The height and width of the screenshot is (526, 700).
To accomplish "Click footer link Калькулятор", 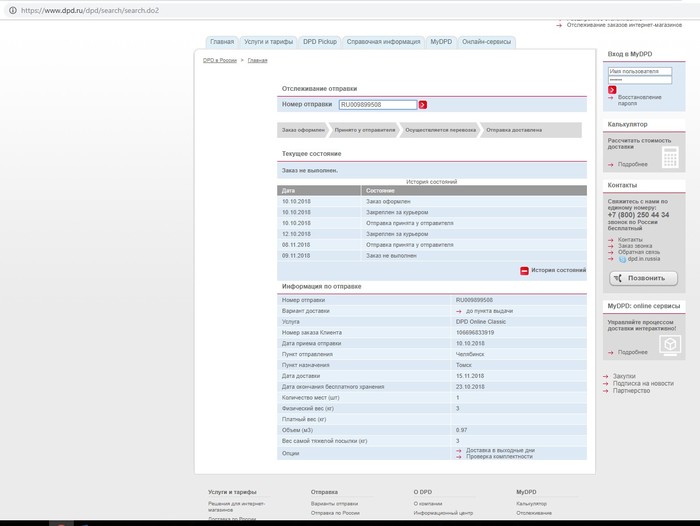I will tap(531, 504).
